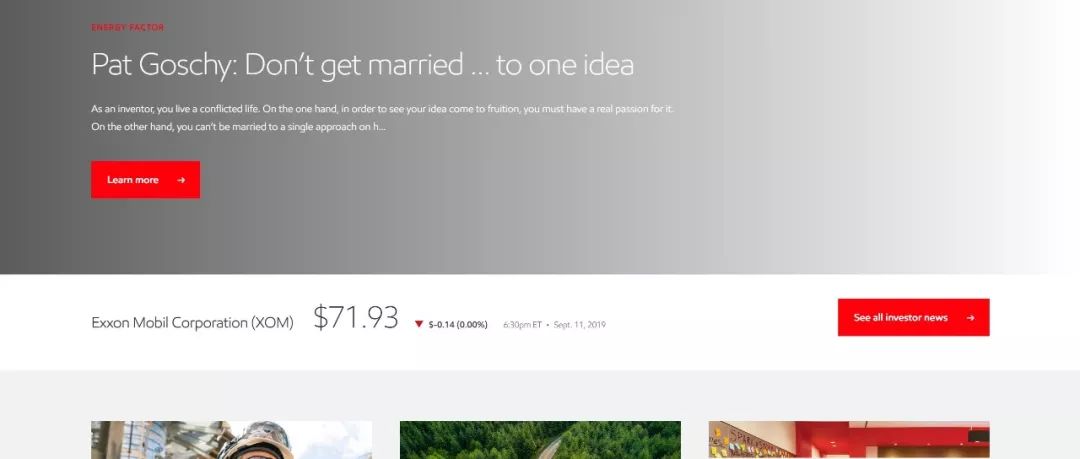1080x459 pixels.
Task: Click the arrow icon inside Learn more
Action: click(x=181, y=180)
